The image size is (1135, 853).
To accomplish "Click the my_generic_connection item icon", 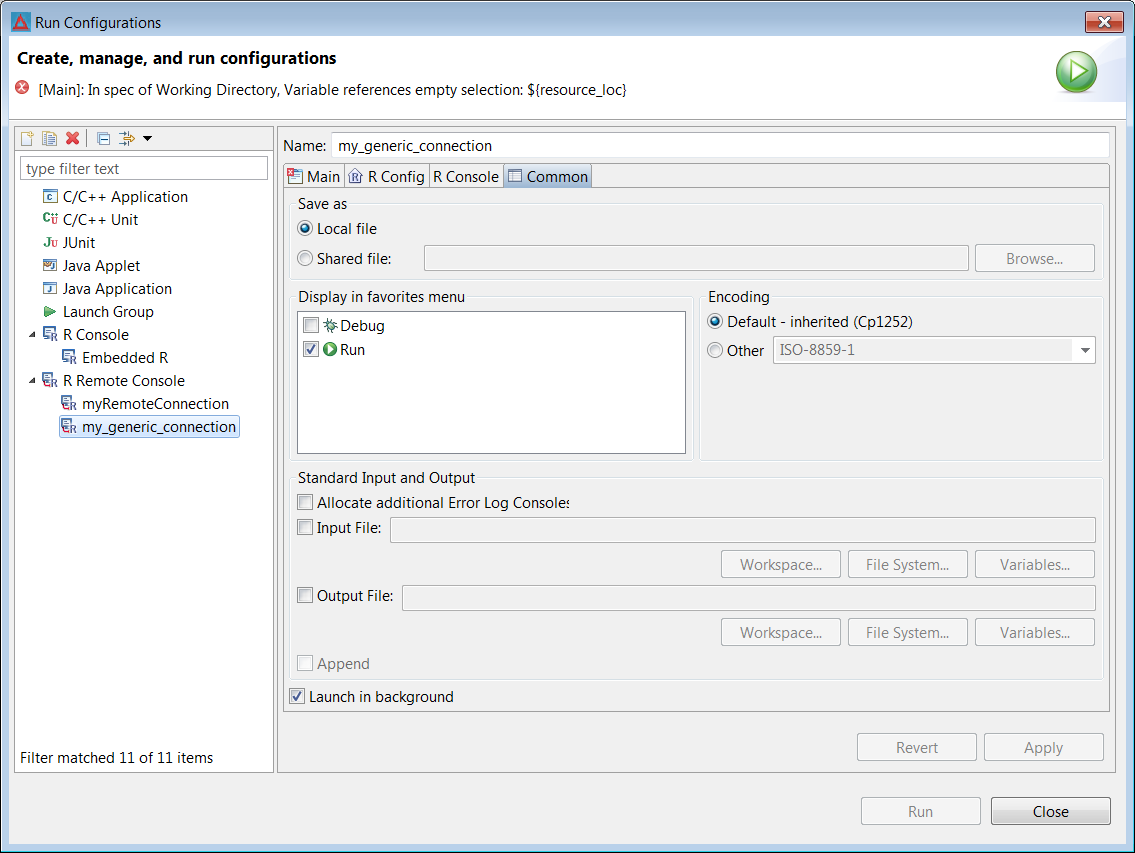I will pos(69,426).
